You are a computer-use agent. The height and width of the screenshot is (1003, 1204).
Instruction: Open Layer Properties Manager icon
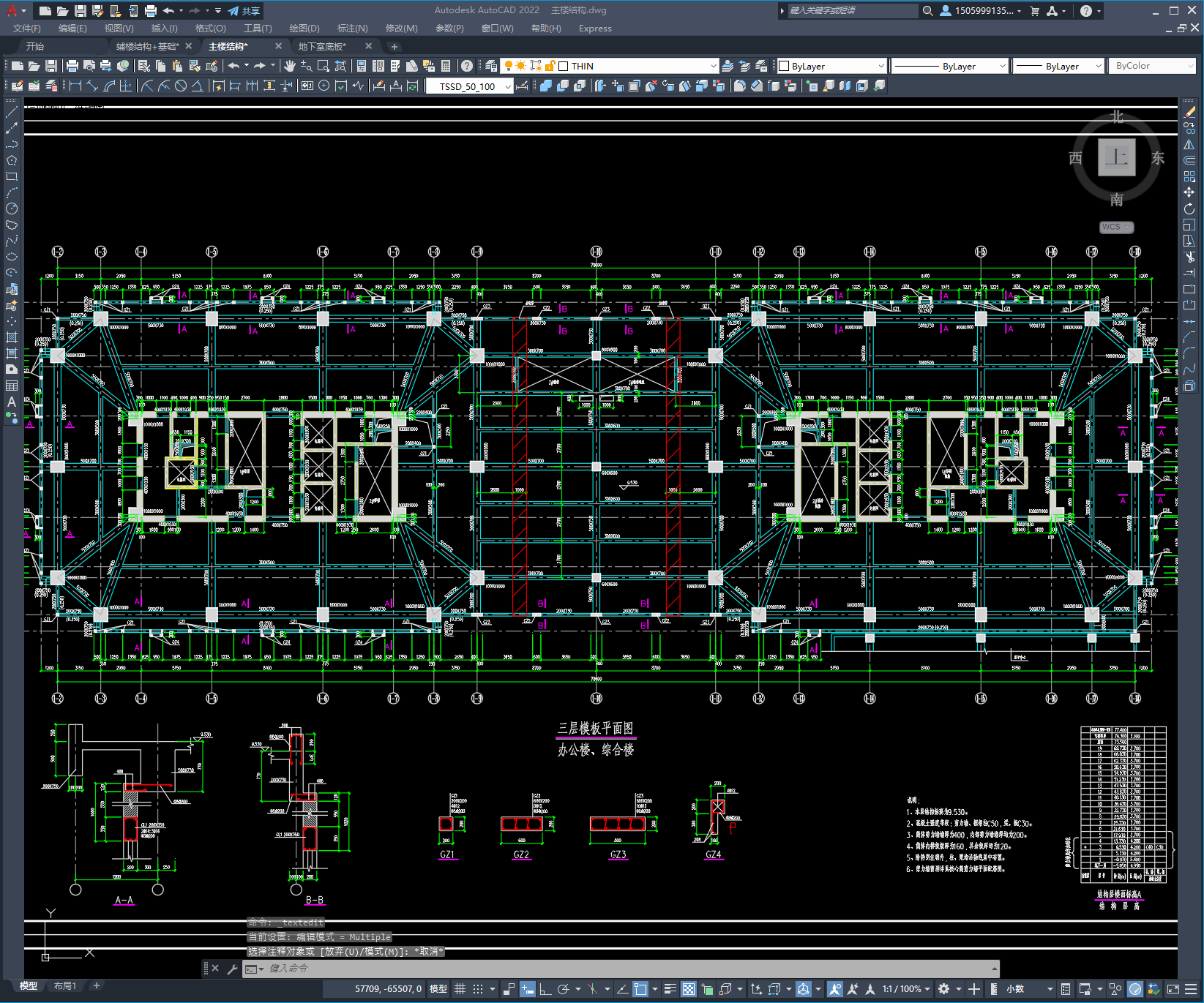[x=491, y=66]
